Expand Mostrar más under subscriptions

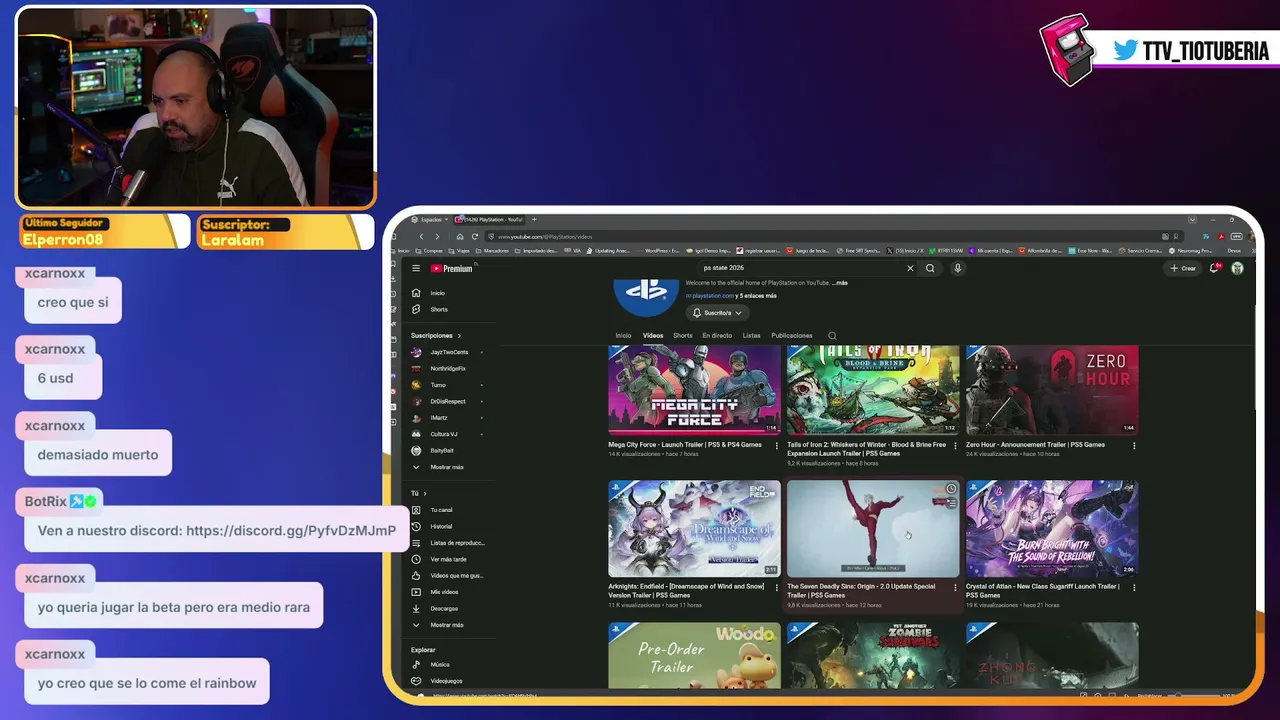pos(447,467)
